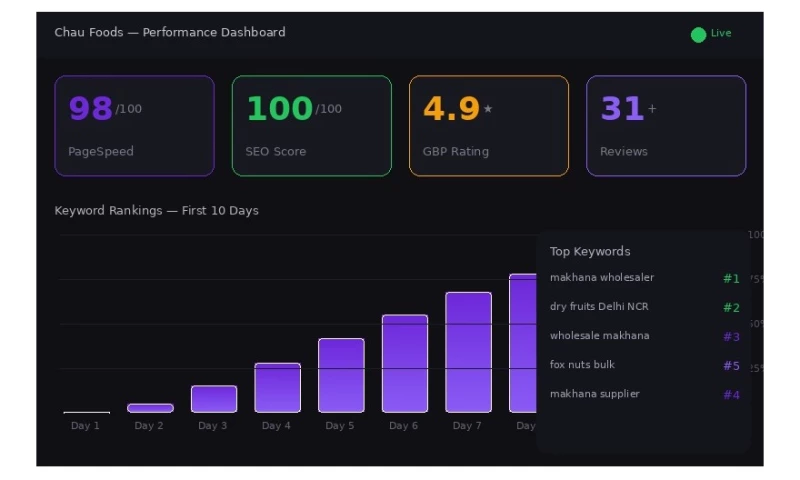Select the fox nuts bulk keyword
The height and width of the screenshot is (480, 800).
point(582,365)
